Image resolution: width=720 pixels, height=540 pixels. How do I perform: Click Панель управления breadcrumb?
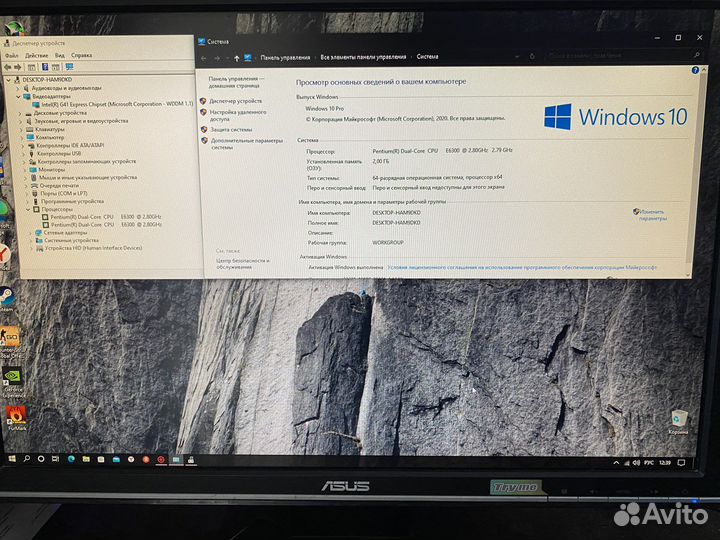click(285, 58)
